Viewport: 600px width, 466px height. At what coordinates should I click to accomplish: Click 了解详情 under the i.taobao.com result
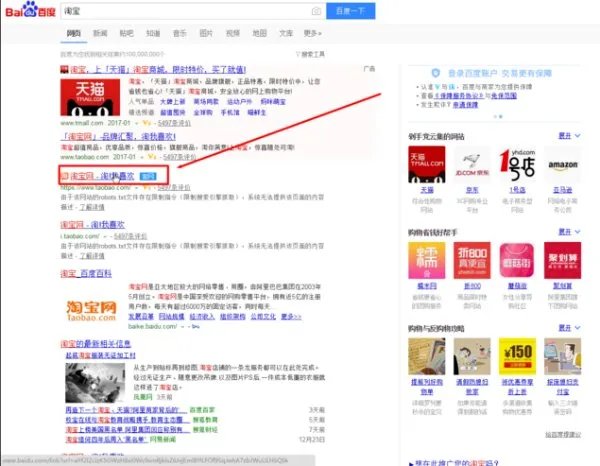pos(92,256)
